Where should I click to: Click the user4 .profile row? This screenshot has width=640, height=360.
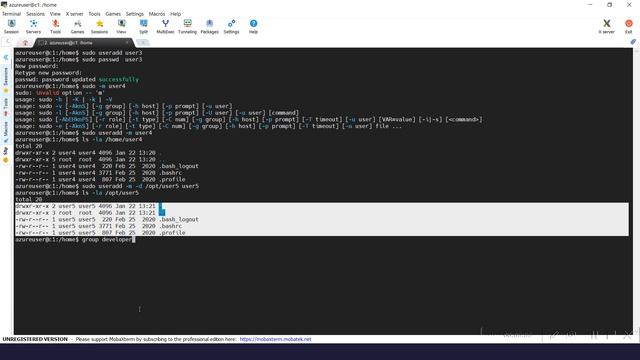point(100,180)
